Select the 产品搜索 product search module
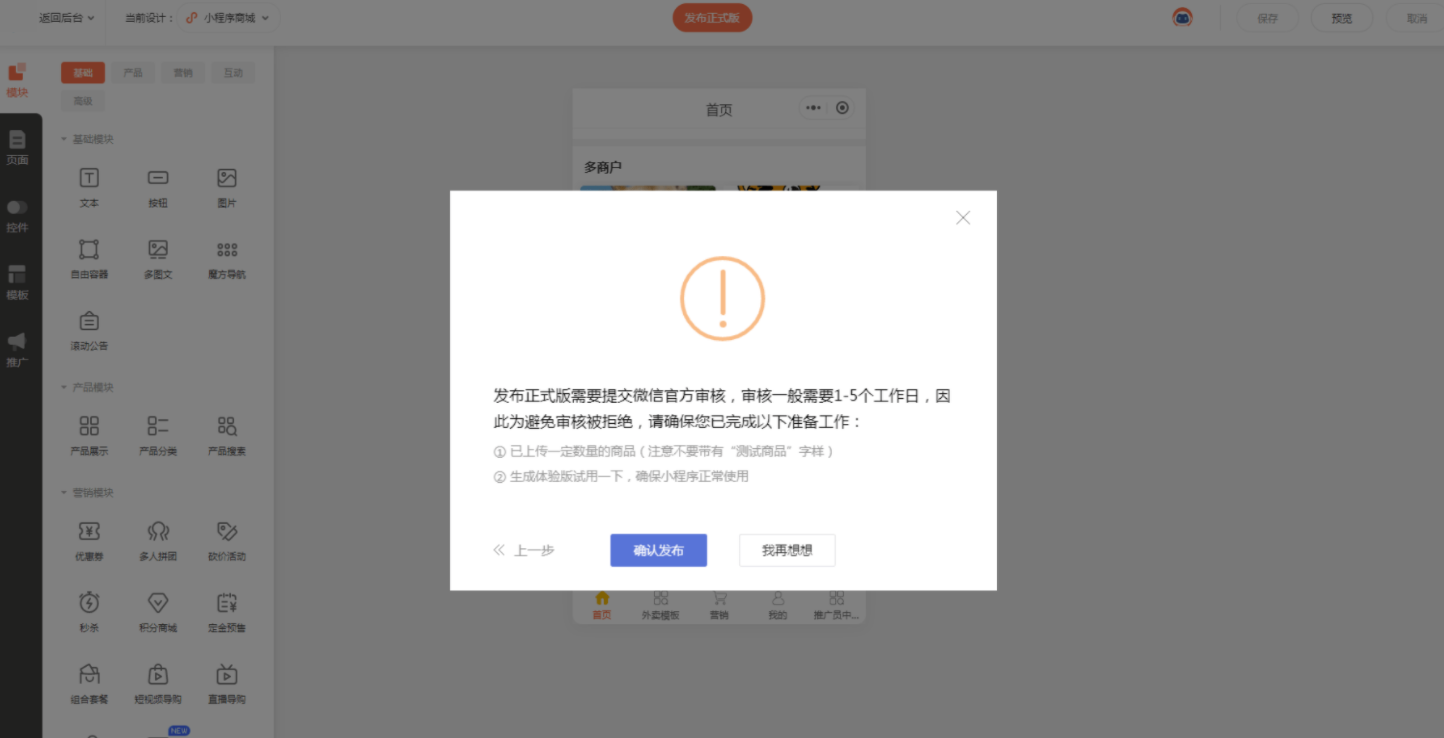This screenshot has width=1444, height=738. (227, 436)
